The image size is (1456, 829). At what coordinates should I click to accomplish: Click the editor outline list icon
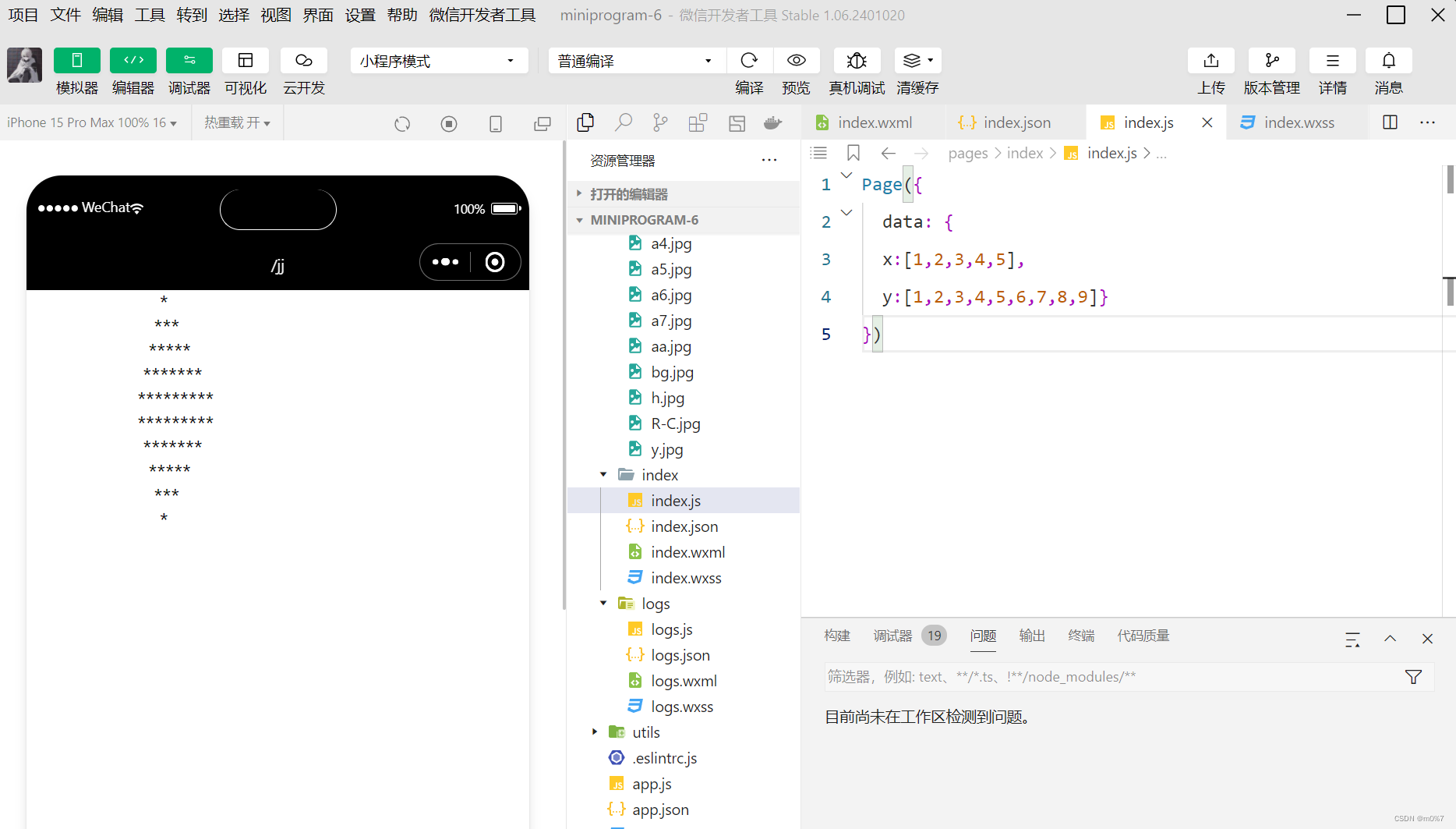(818, 153)
